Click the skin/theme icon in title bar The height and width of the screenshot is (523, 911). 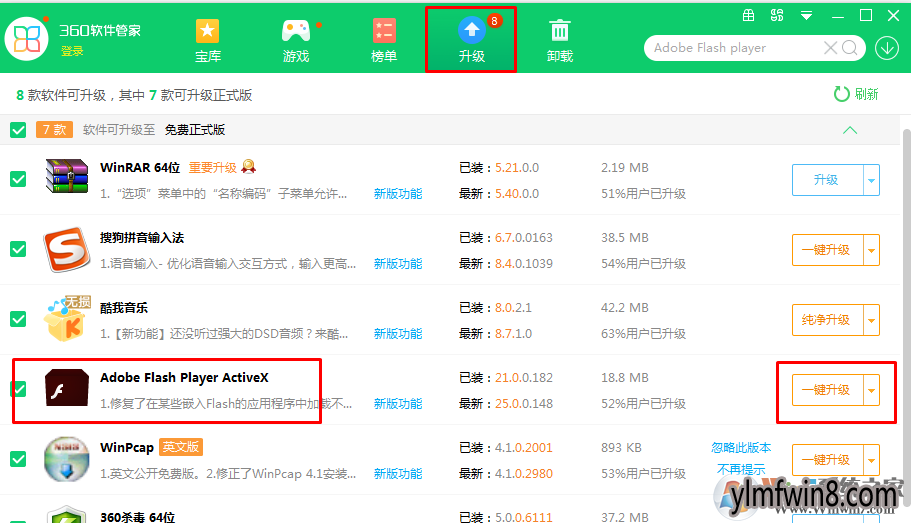pos(777,16)
